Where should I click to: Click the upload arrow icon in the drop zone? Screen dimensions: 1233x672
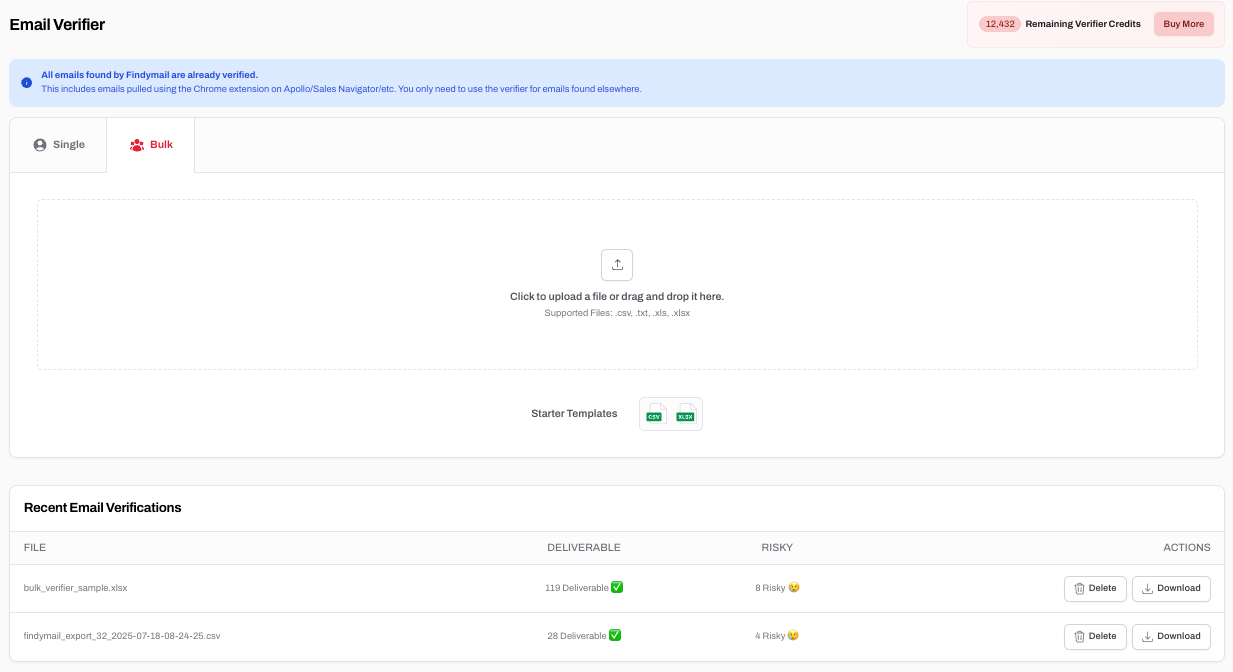point(617,265)
